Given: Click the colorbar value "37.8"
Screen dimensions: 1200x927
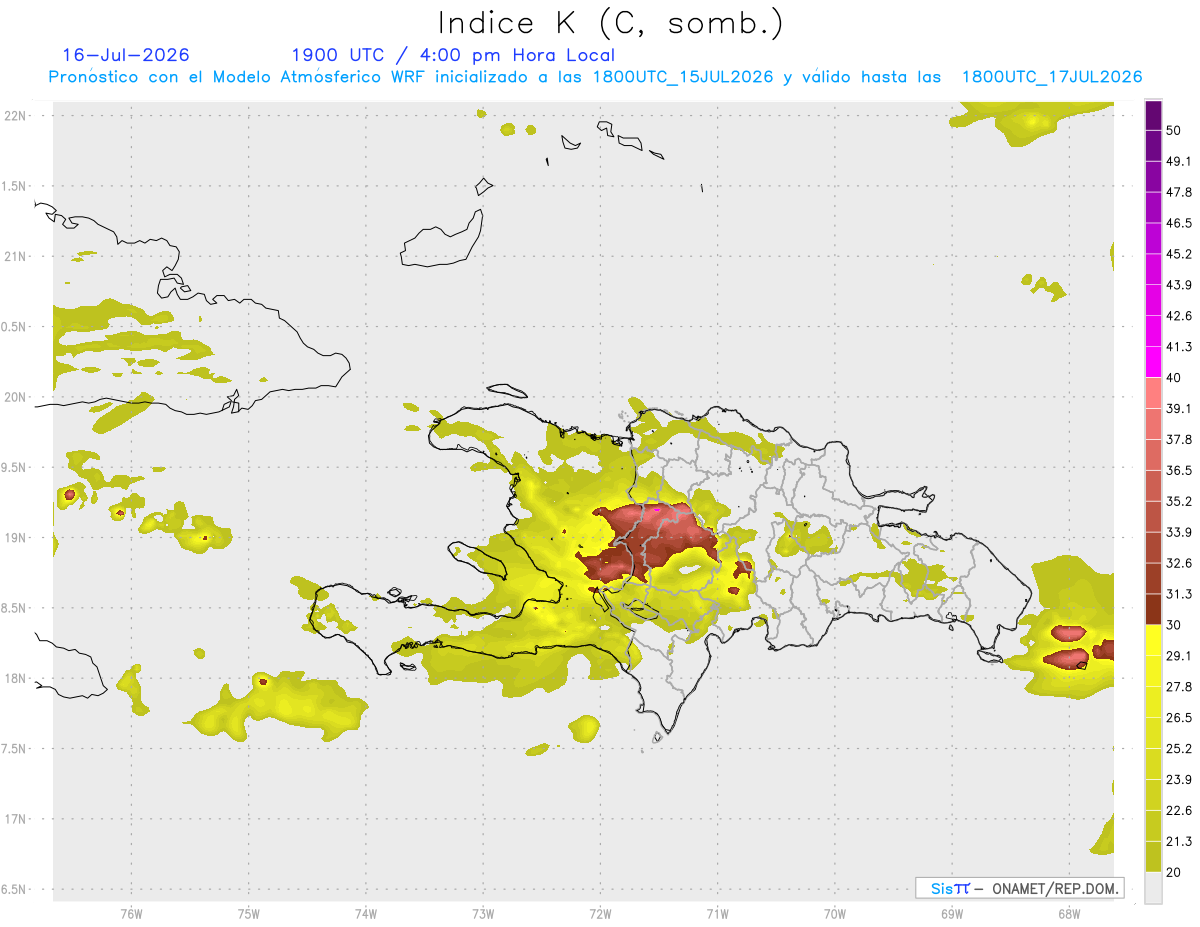Looking at the screenshot, I should [1179, 439].
